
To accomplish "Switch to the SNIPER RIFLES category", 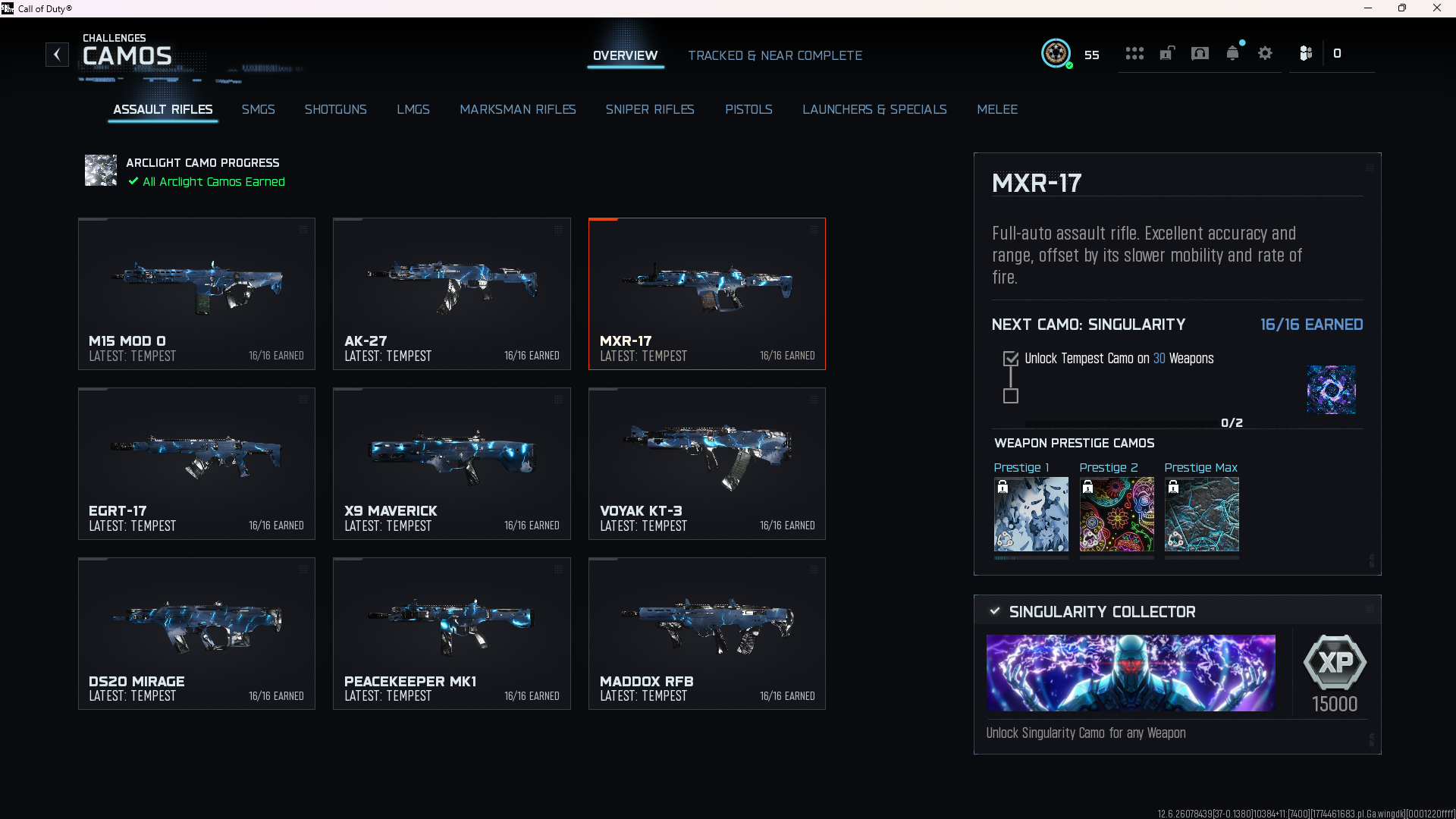I will click(x=650, y=109).
